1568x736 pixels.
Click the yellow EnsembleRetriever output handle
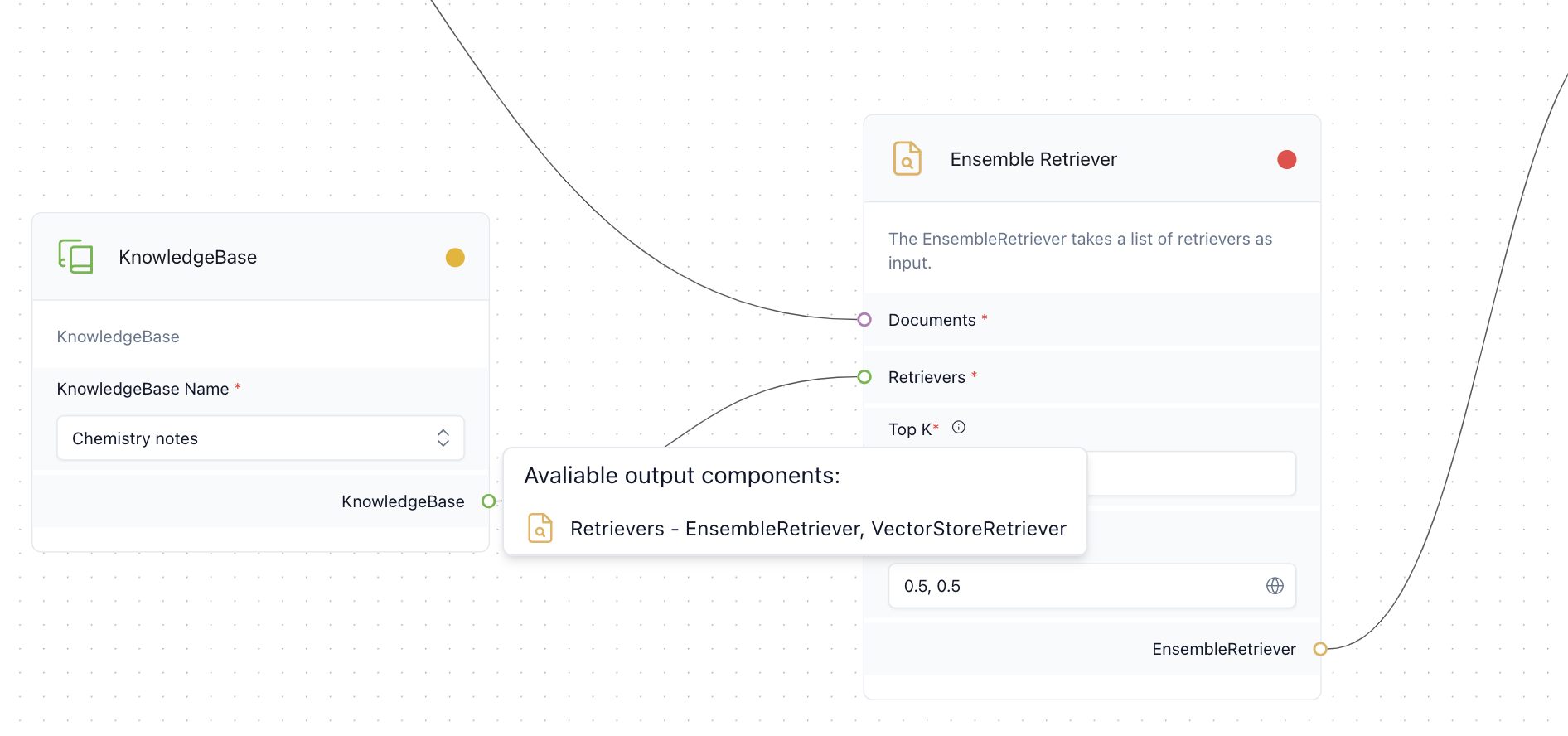[x=1320, y=649]
